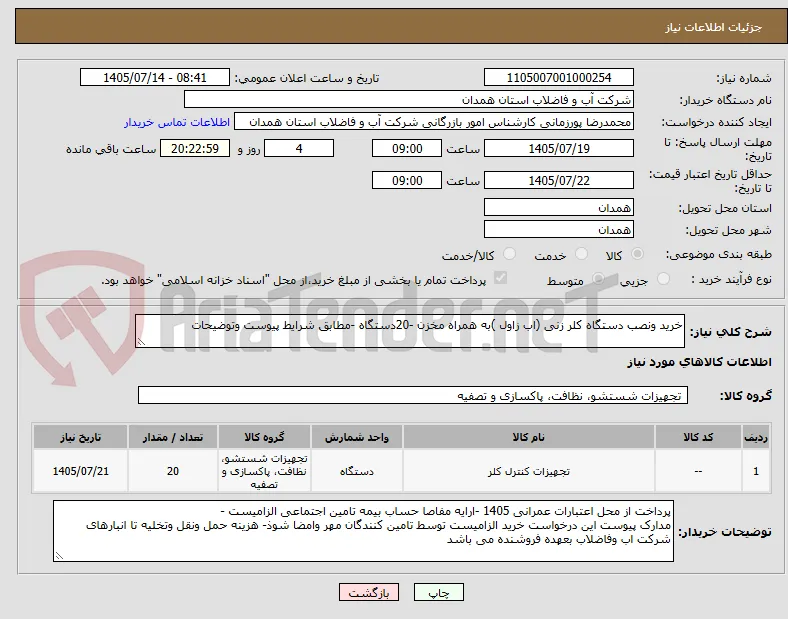Click the response deadline date 1405/07/19
Screen dimensions: 788x619
[559, 149]
